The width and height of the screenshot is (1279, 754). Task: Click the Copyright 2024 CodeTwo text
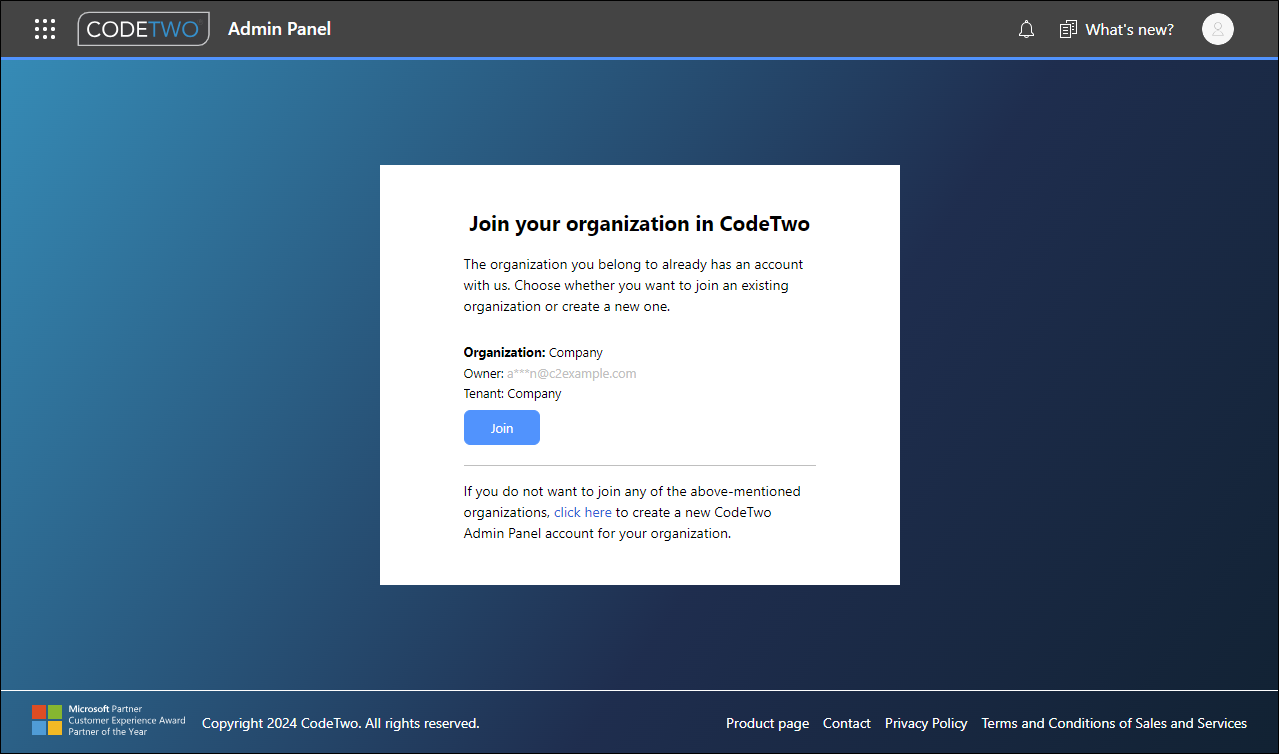(x=341, y=723)
